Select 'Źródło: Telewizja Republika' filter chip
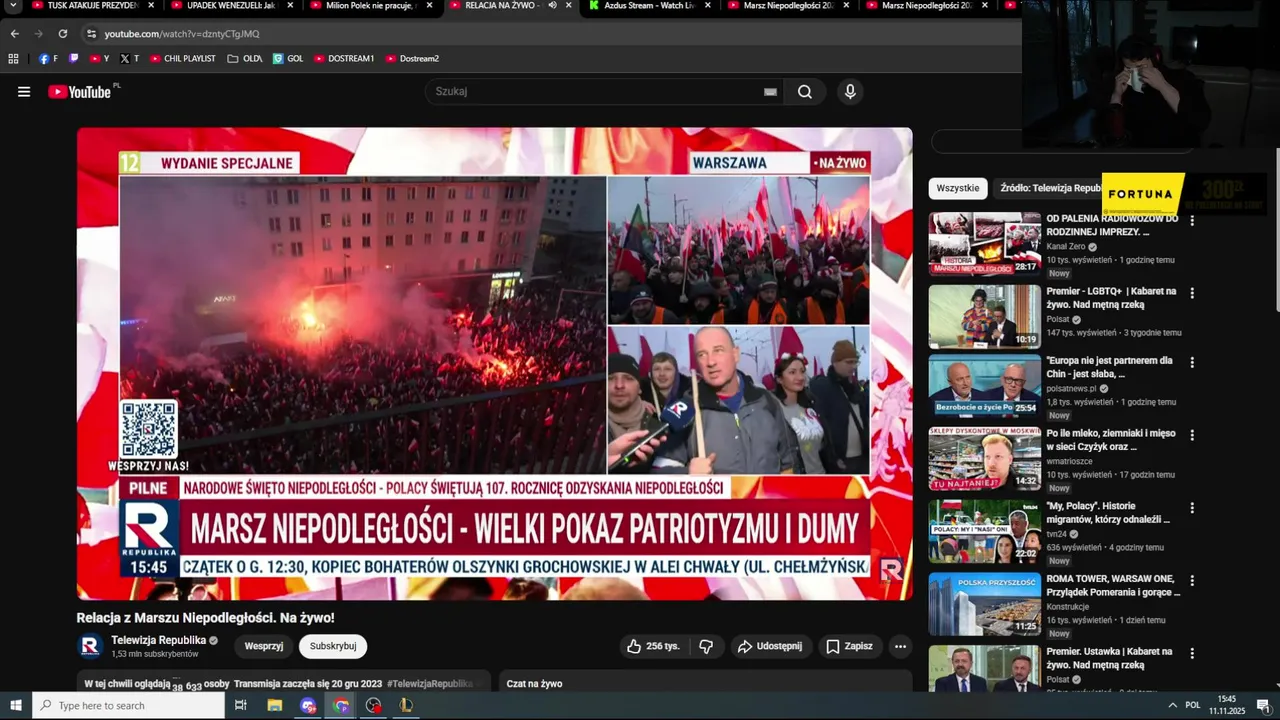The image size is (1280, 720). 1048,188
